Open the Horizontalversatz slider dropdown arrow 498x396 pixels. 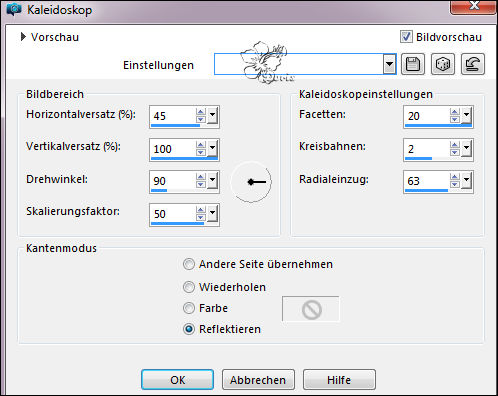(x=212, y=116)
